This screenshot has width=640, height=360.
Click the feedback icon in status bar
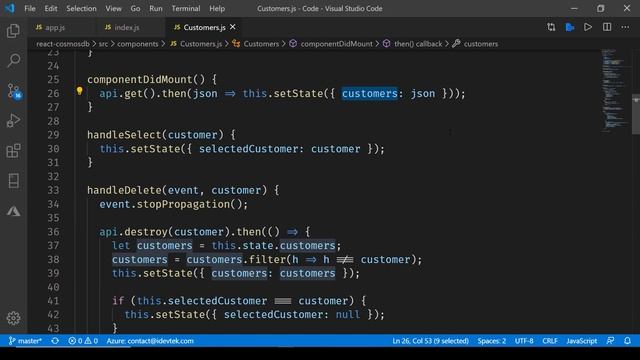(x=610, y=341)
